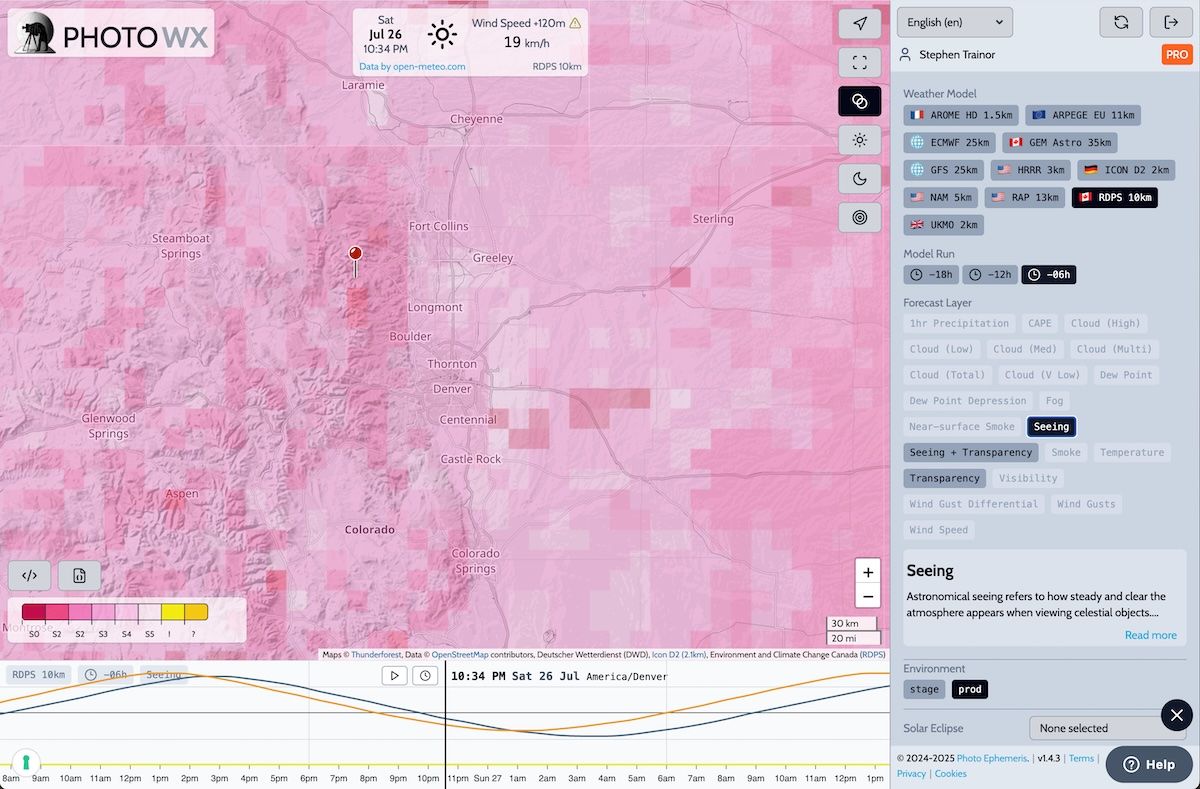Screen dimensions: 1200x789
Task: Open Read more about Seeing
Action: tap(1150, 635)
